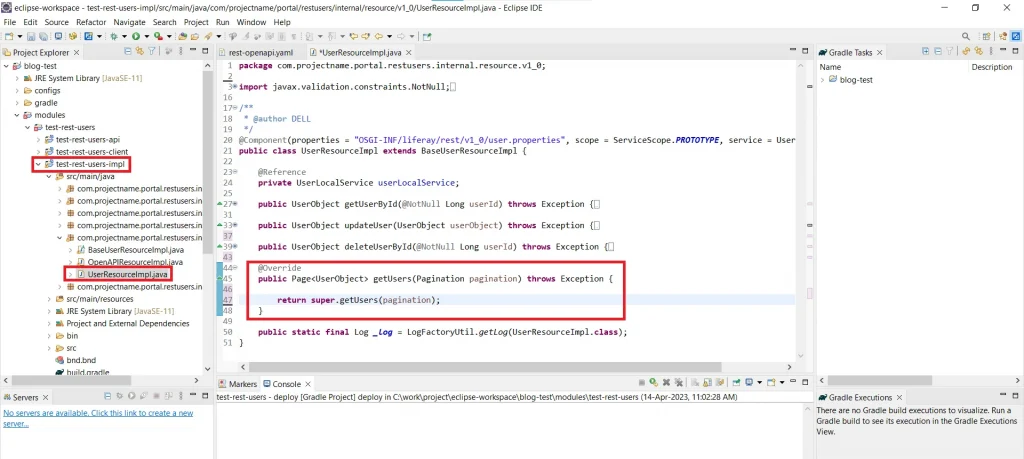Click the editor horizontal scrollbar
This screenshot has width=1024, height=459.
tap(485, 367)
